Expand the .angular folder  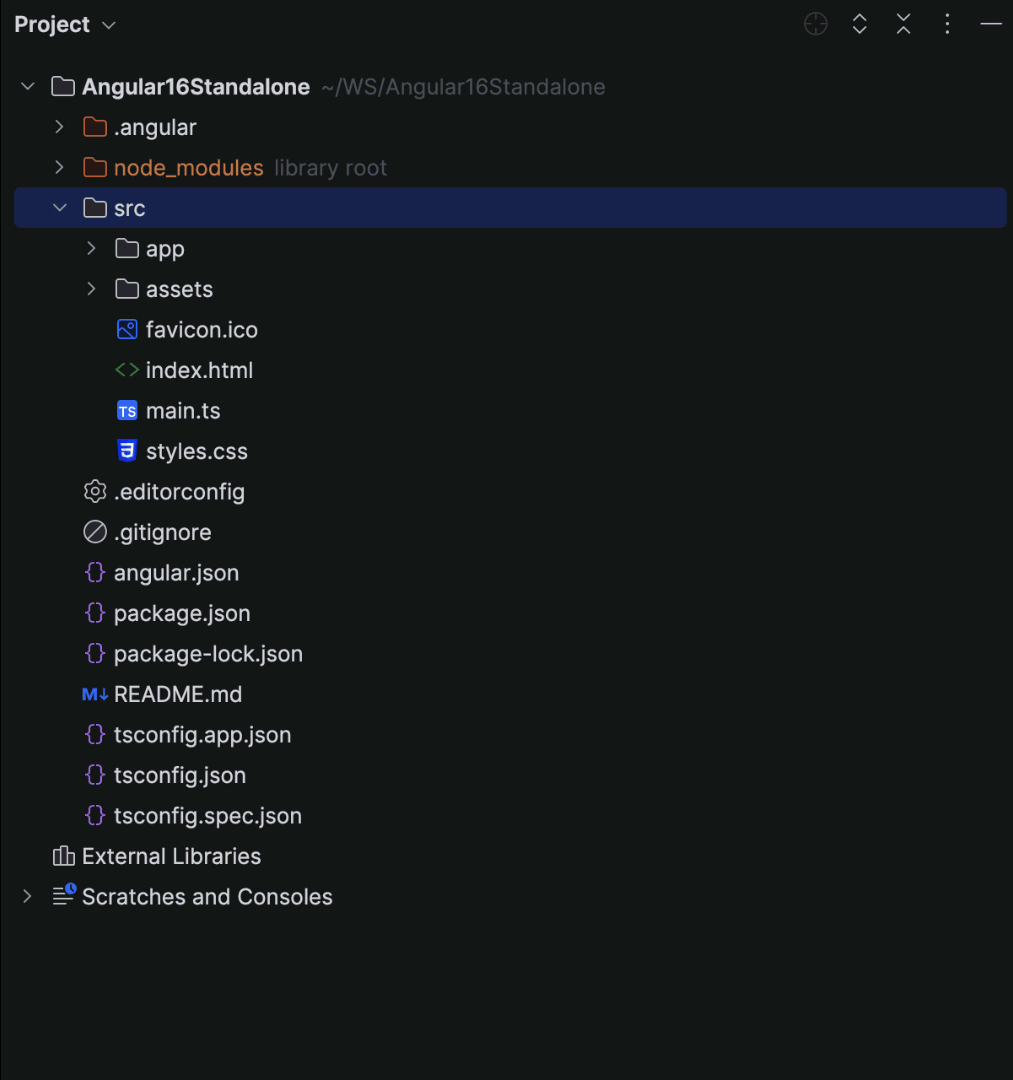point(59,127)
